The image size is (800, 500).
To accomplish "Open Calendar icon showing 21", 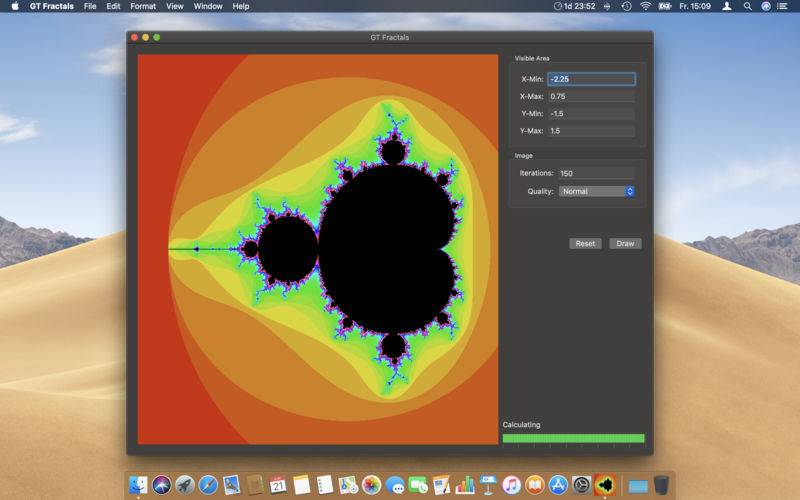I will (278, 485).
